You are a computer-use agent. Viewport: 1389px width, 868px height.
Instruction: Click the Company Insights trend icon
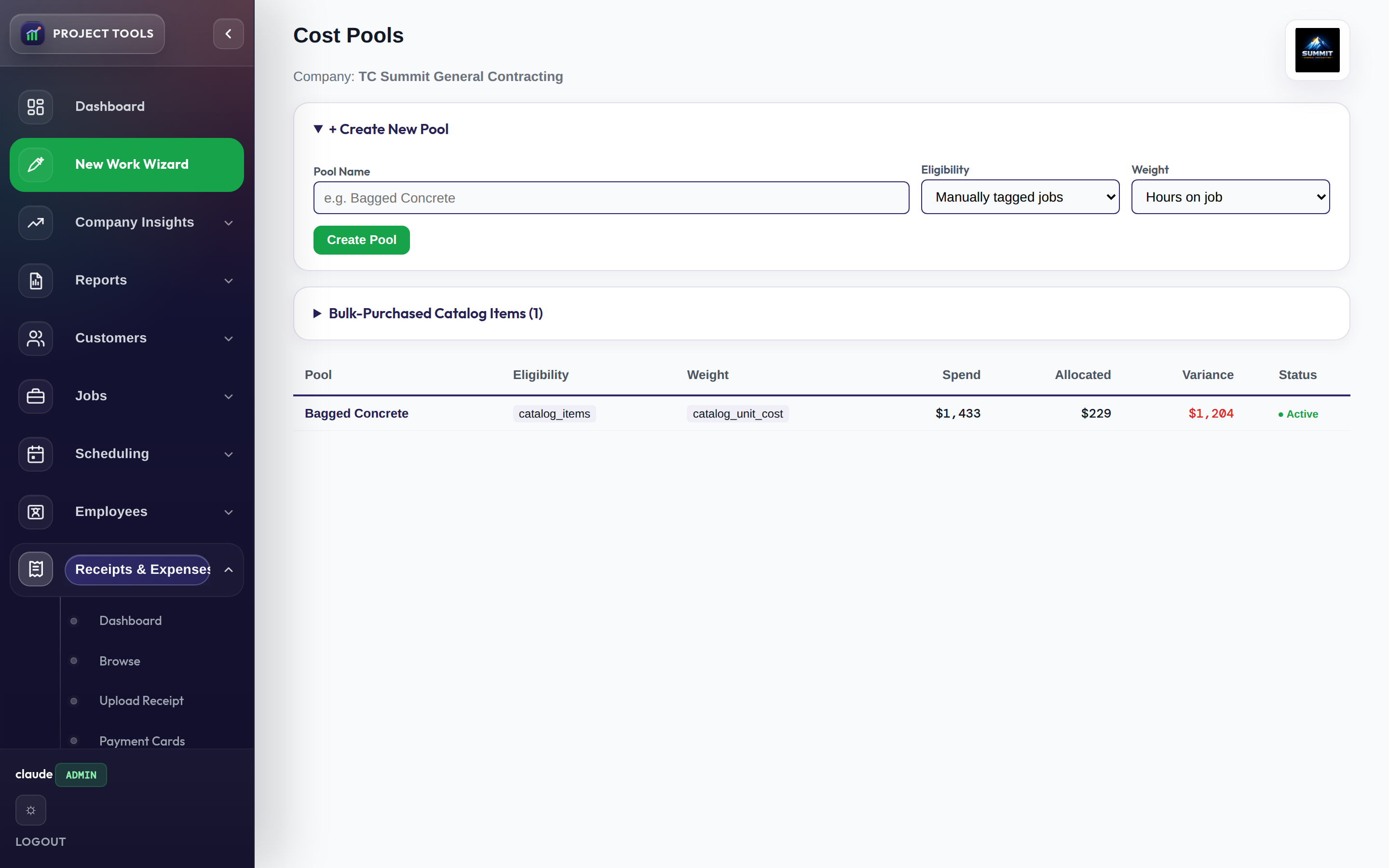tap(36, 223)
